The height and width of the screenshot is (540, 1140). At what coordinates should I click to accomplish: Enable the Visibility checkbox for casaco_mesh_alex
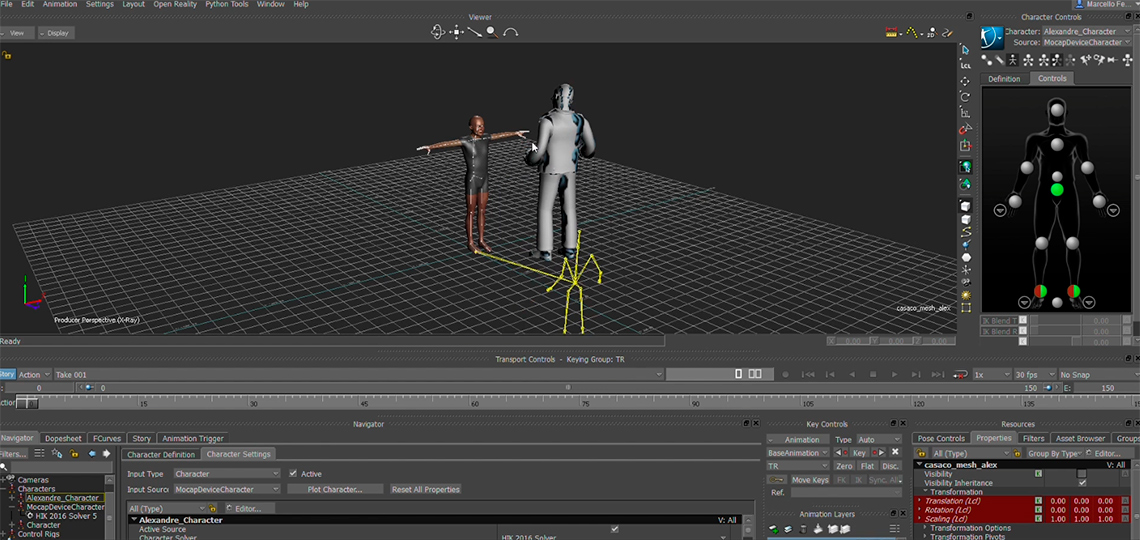(x=1081, y=474)
